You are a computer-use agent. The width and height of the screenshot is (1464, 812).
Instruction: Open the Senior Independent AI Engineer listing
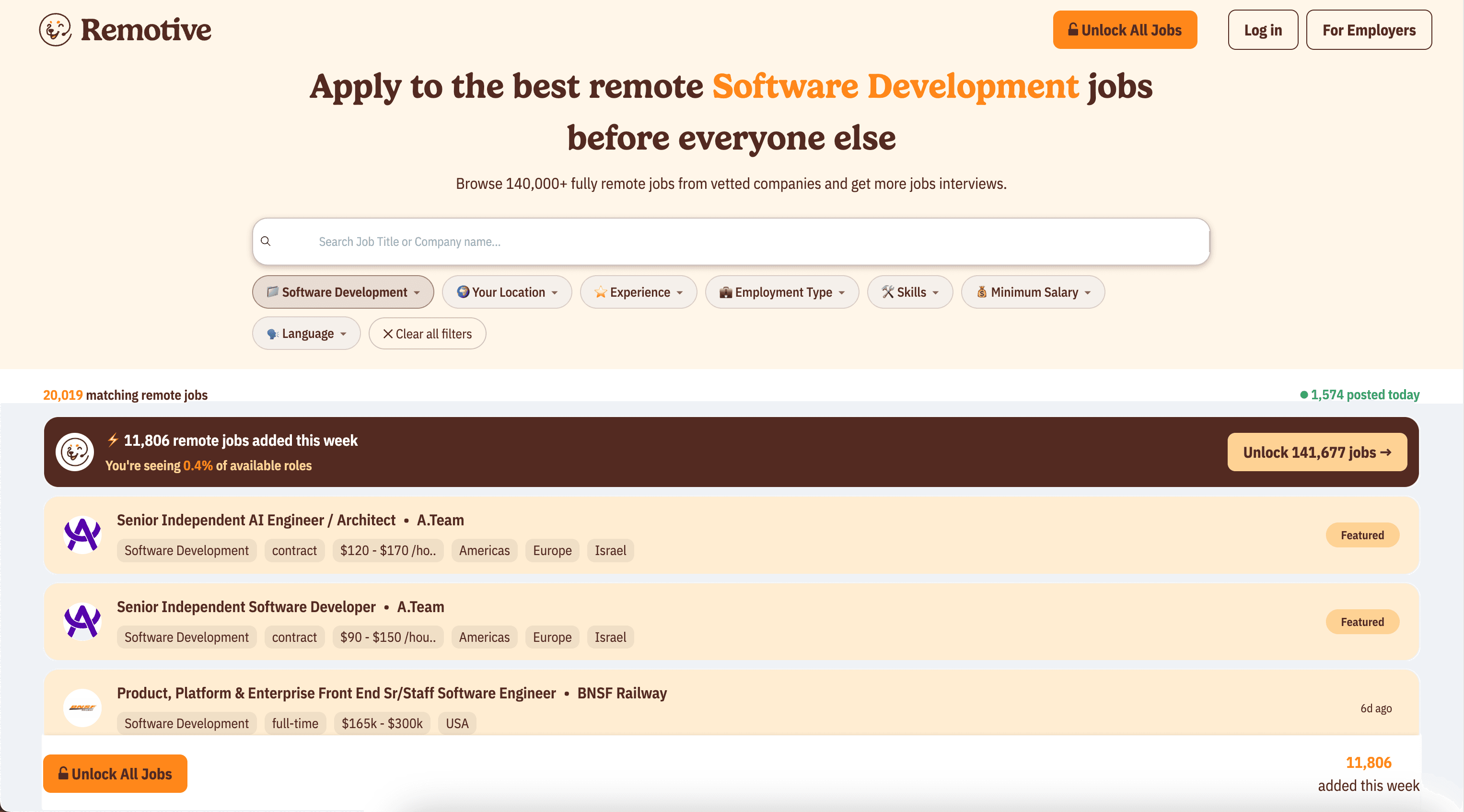[256, 519]
